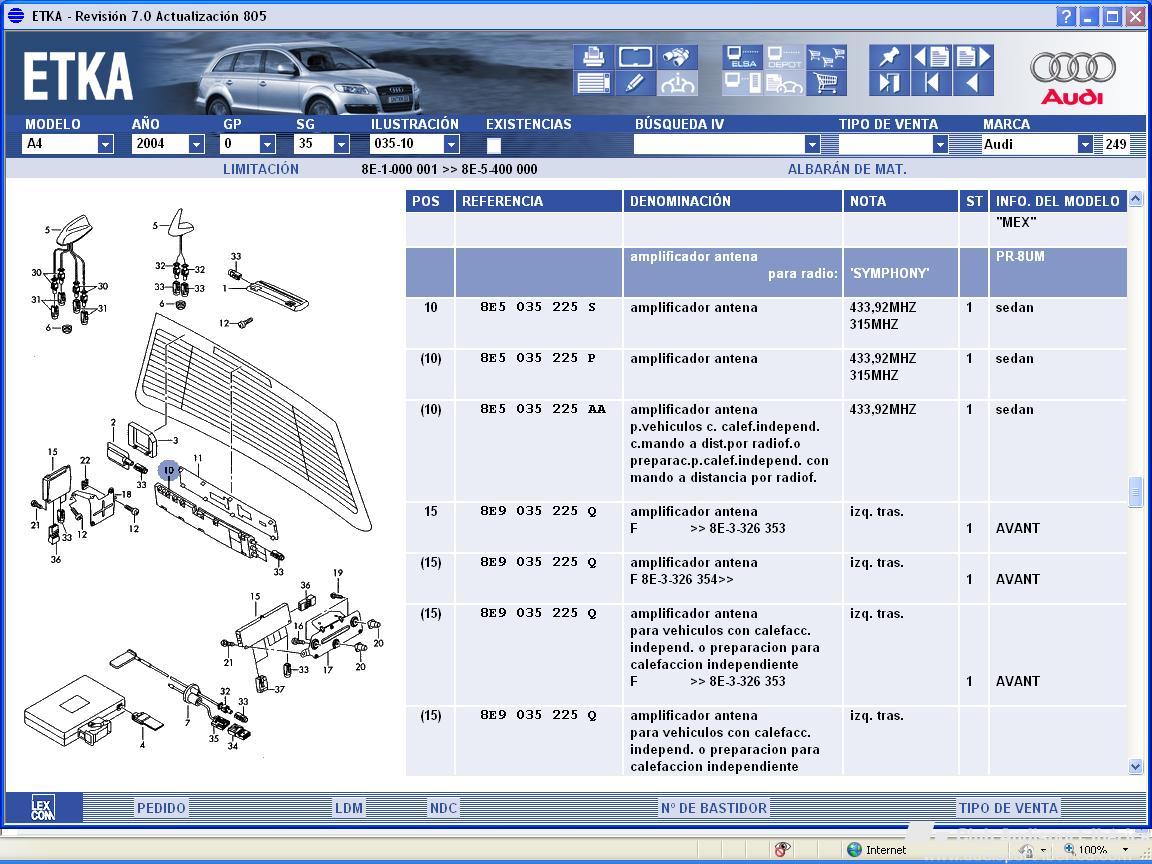Go to next page using the right-arrow document icon
Screen dimensions: 1152x864
pyautogui.click(x=974, y=57)
